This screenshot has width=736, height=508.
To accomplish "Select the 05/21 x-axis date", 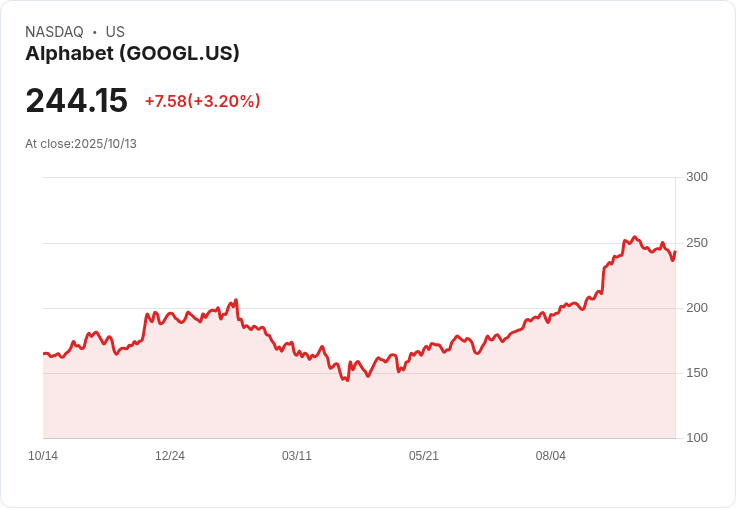I will pyautogui.click(x=424, y=456).
